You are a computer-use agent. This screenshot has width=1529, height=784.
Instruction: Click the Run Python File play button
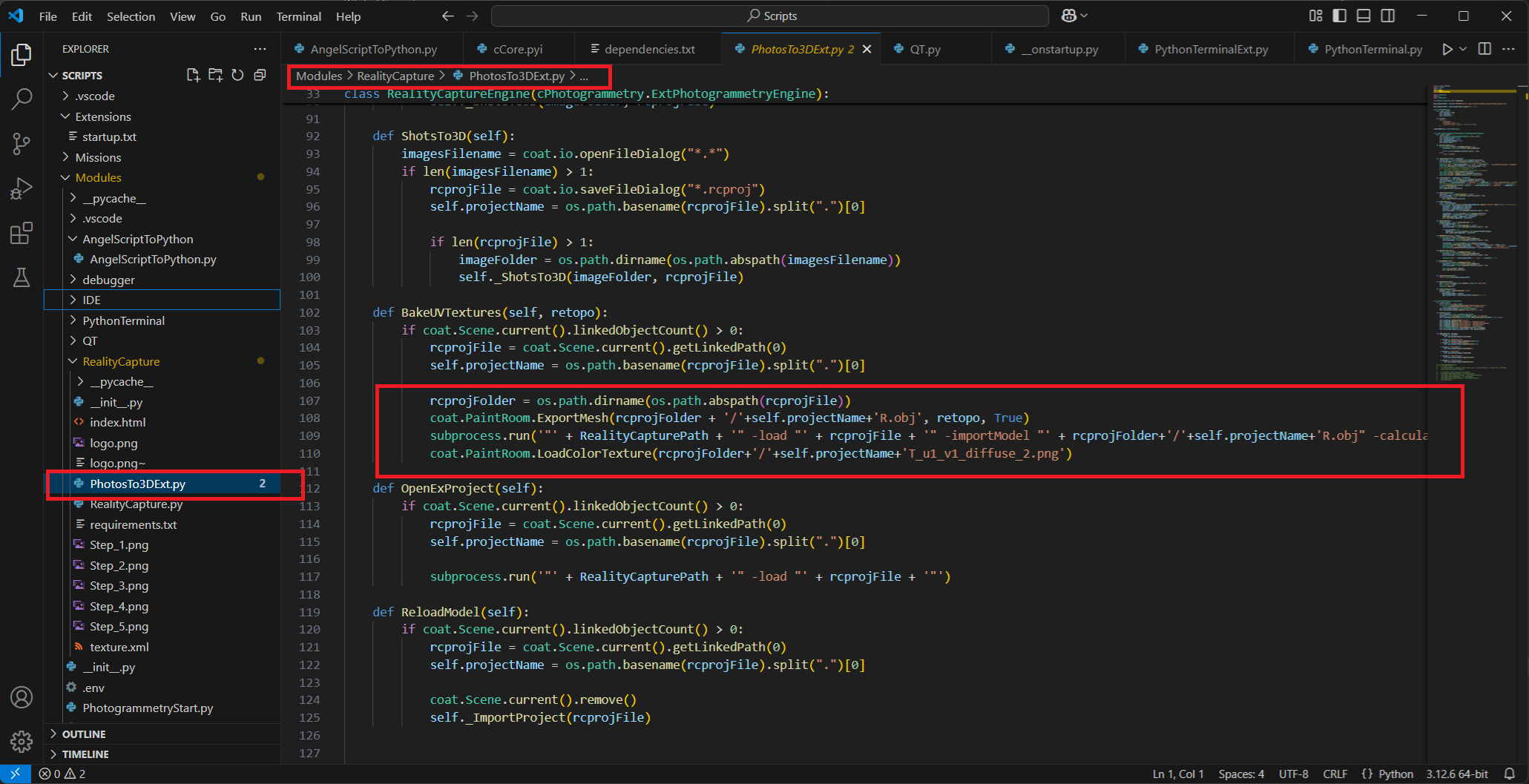[1447, 49]
